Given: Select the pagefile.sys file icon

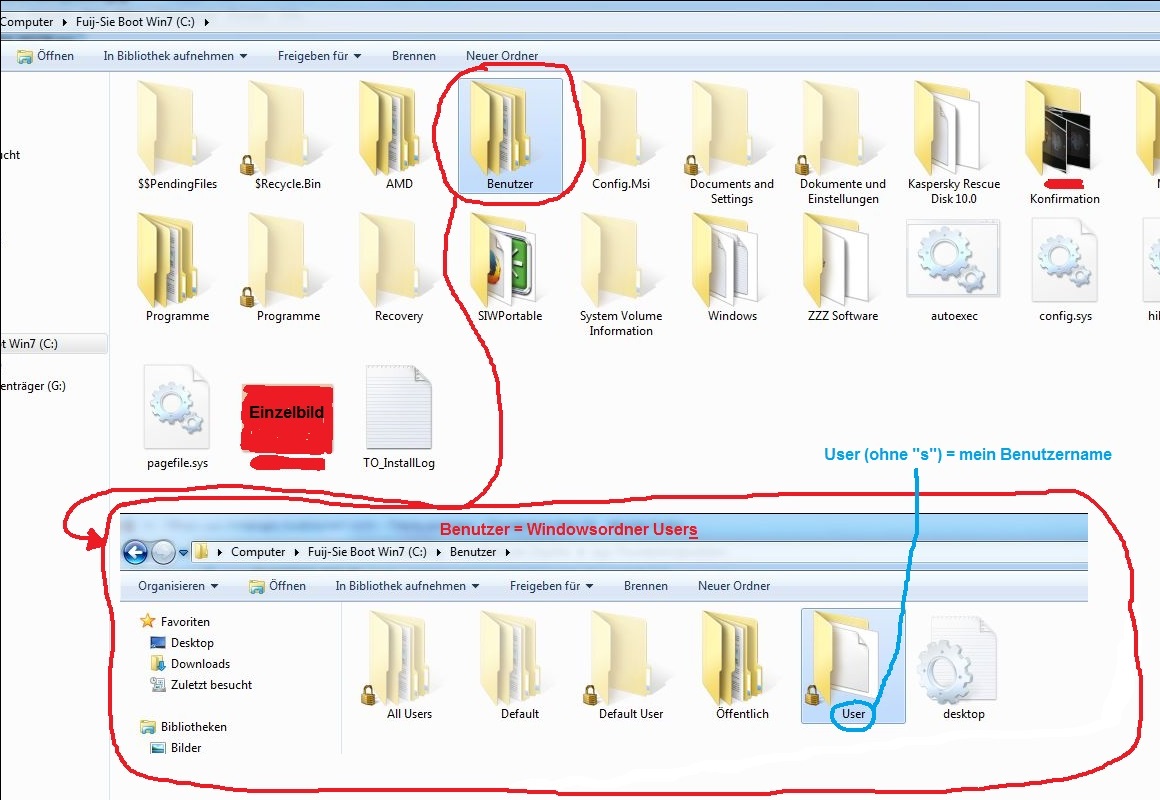Looking at the screenshot, I should (x=177, y=407).
